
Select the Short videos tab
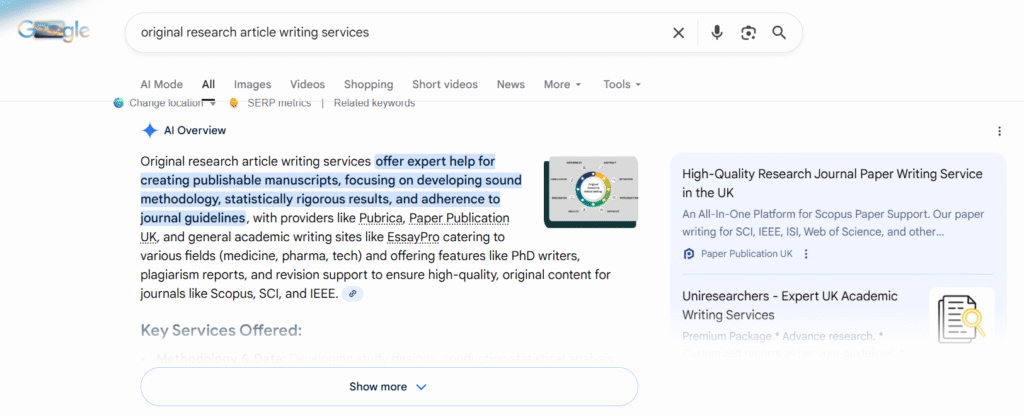pyautogui.click(x=444, y=85)
